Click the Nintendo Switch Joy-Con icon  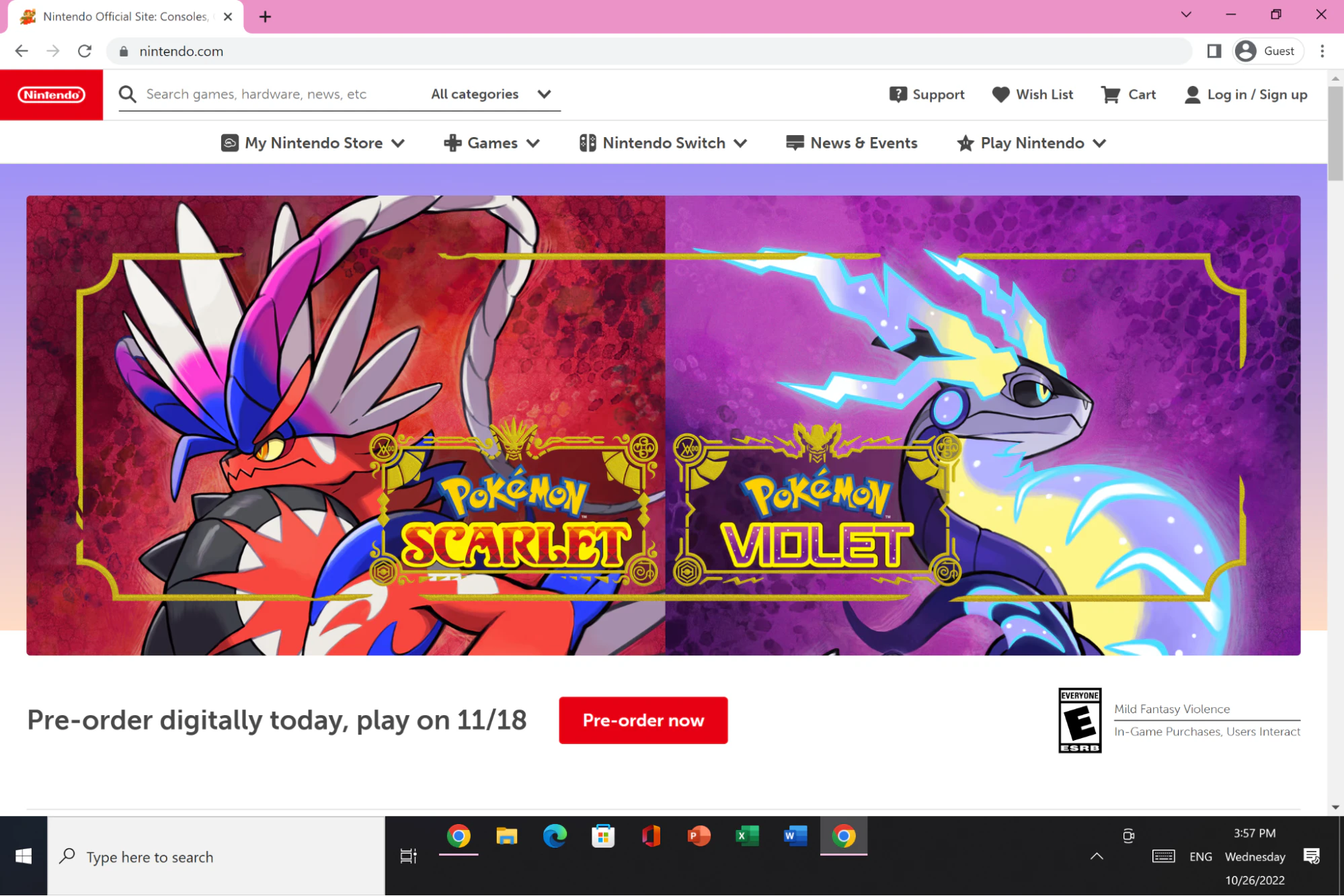coord(587,143)
